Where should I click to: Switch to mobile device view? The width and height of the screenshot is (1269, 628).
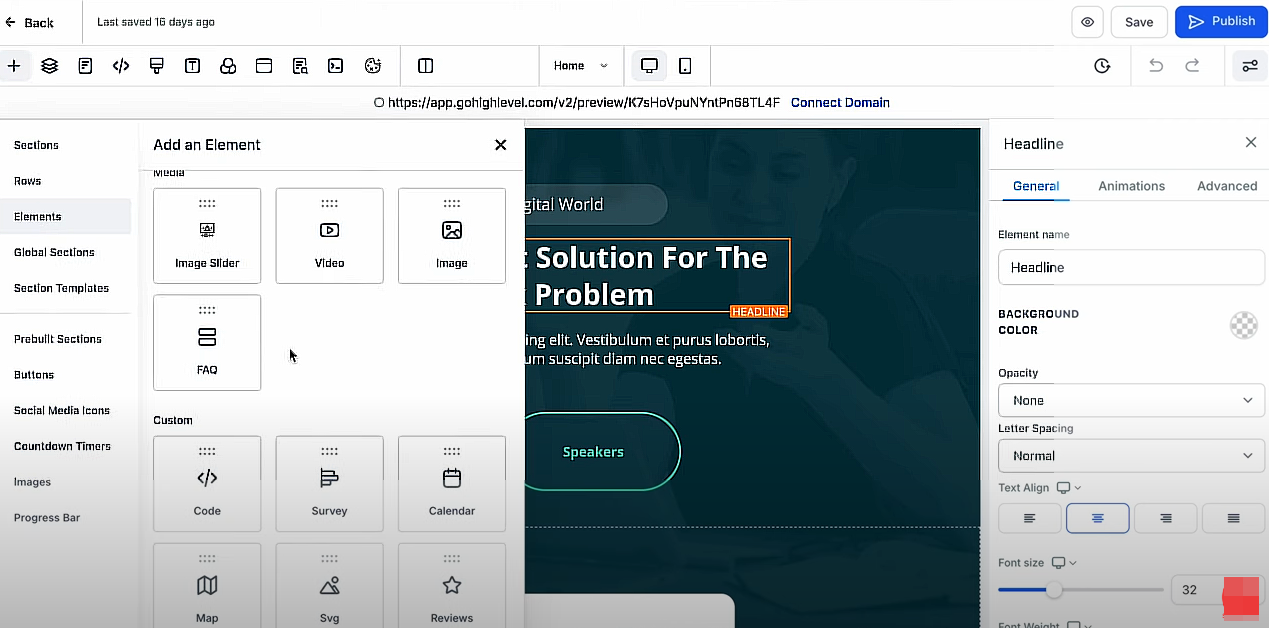[685, 66]
